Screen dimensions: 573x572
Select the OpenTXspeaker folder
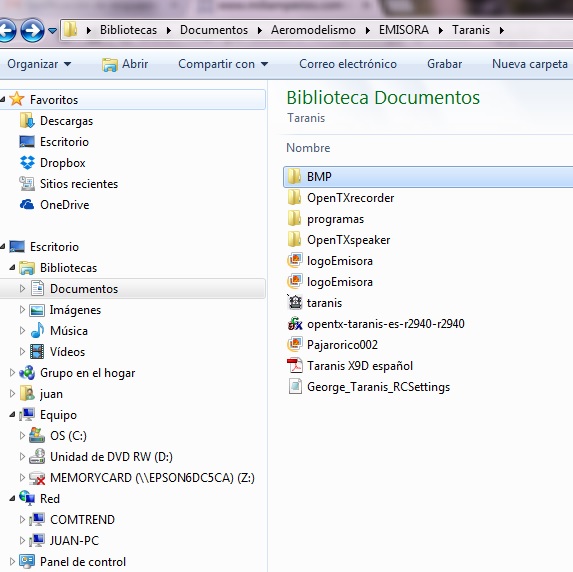(x=348, y=240)
